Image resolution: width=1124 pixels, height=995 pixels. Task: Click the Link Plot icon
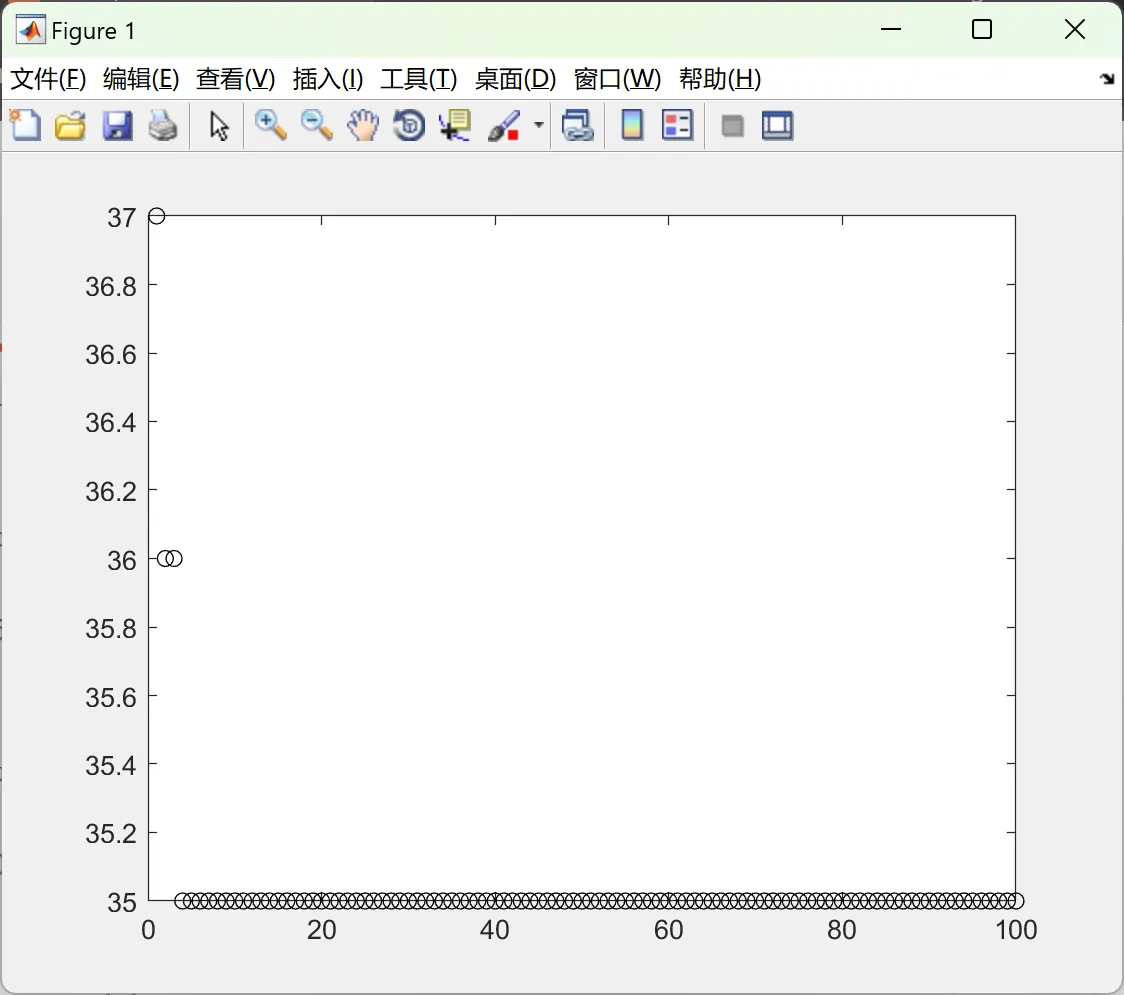[578, 125]
